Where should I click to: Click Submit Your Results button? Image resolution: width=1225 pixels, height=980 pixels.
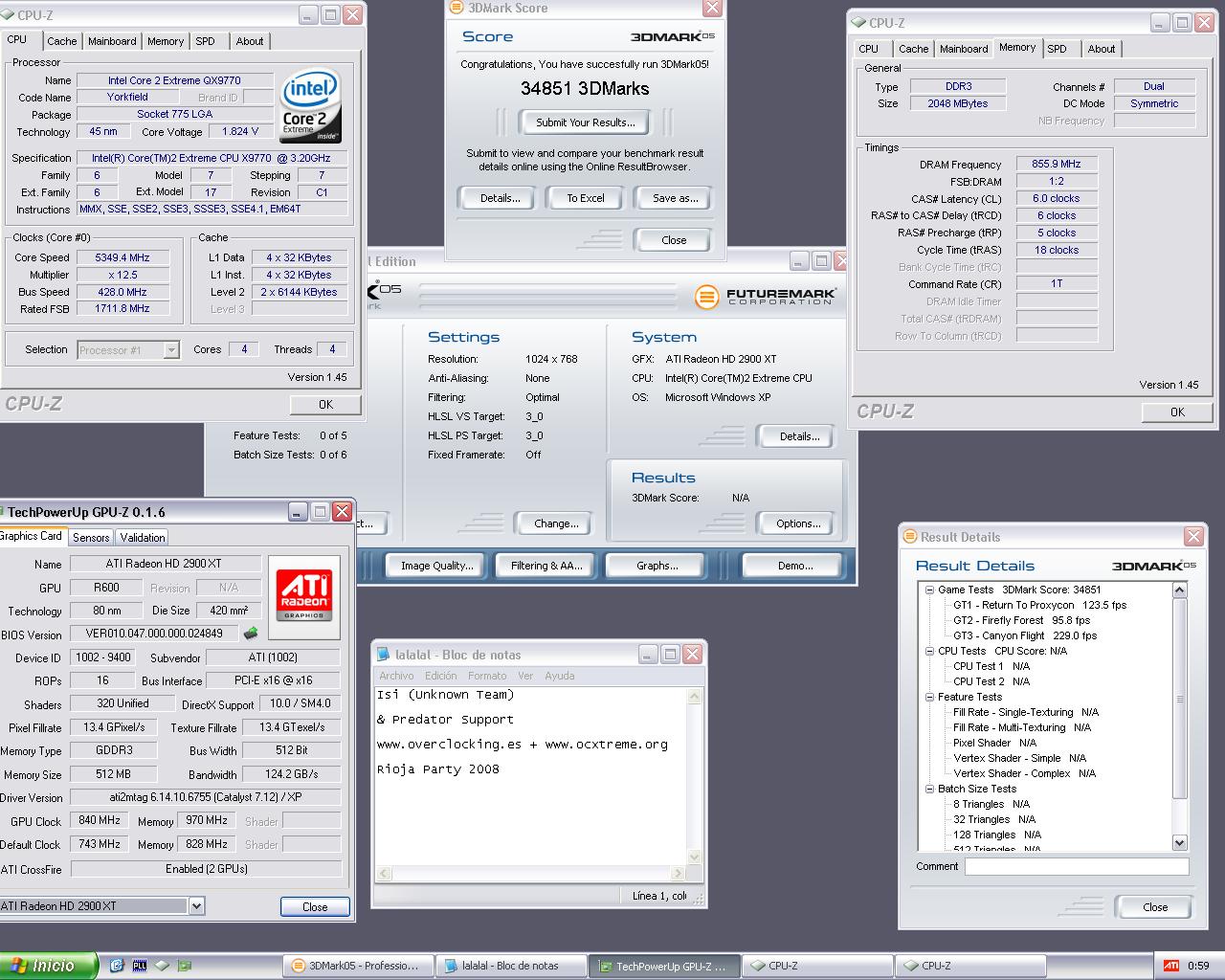(585, 122)
